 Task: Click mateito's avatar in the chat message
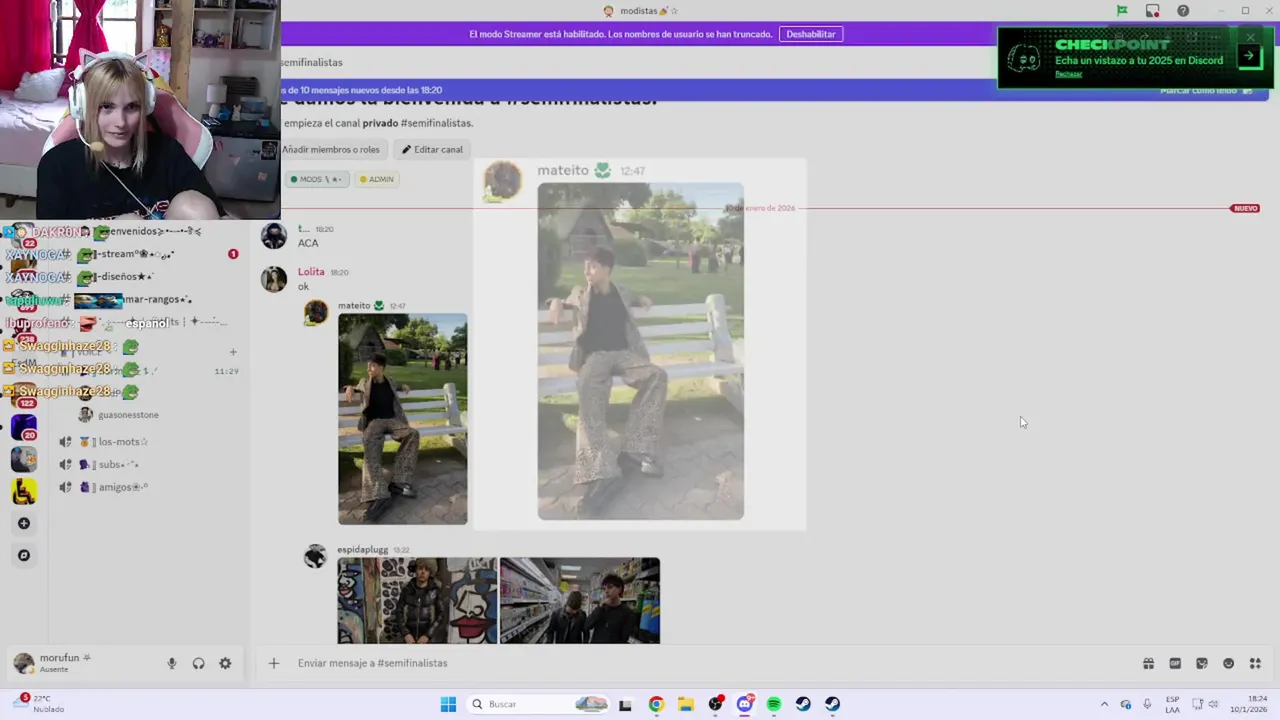[x=316, y=313]
